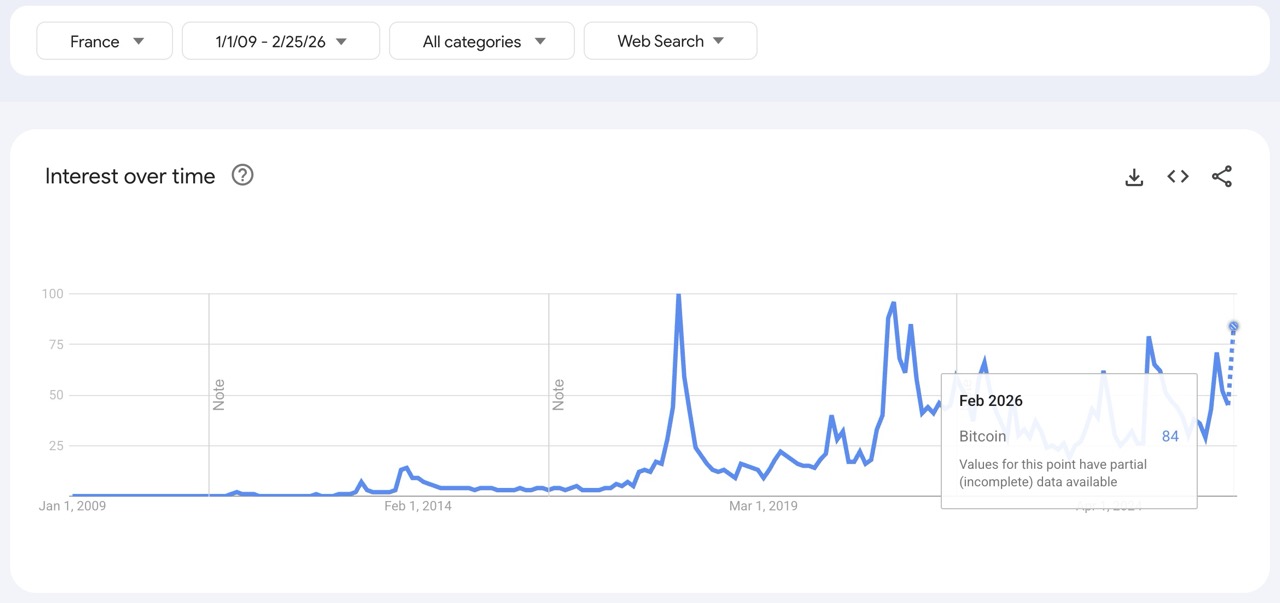Download the Interest over time data

pyautogui.click(x=1134, y=176)
